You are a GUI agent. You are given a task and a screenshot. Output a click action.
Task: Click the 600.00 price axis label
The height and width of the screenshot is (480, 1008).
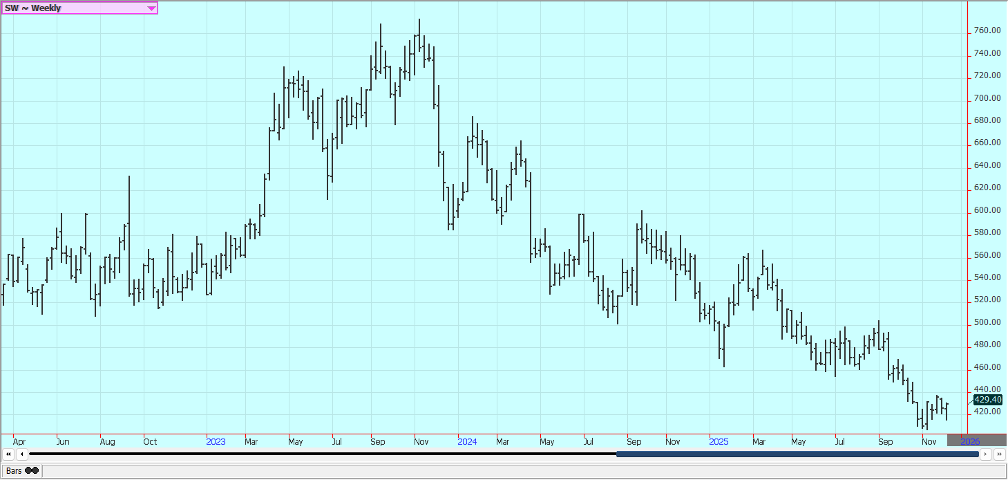pos(987,210)
